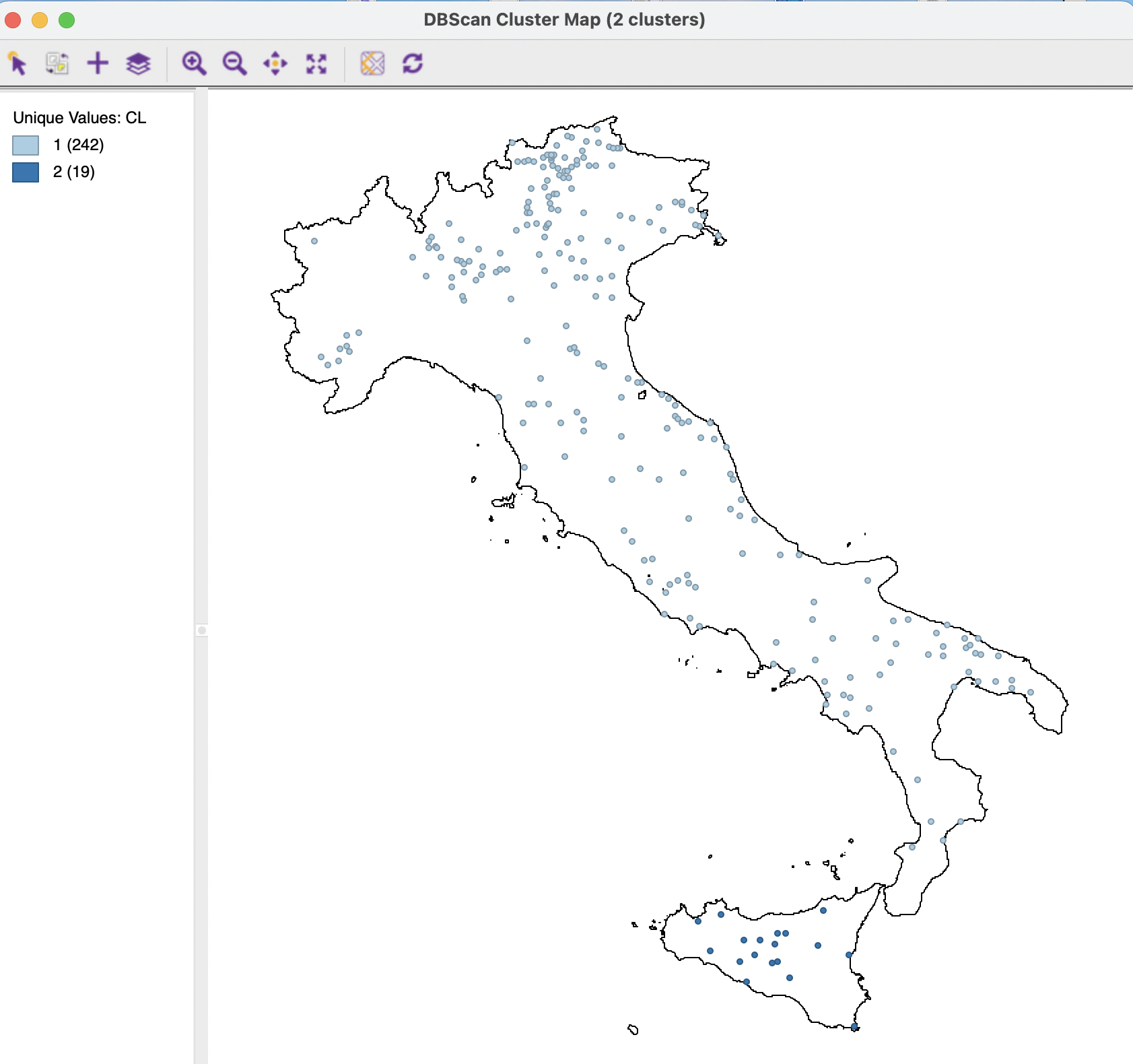Minimize window using yellow button
The width and height of the screenshot is (1133, 1064).
40,20
